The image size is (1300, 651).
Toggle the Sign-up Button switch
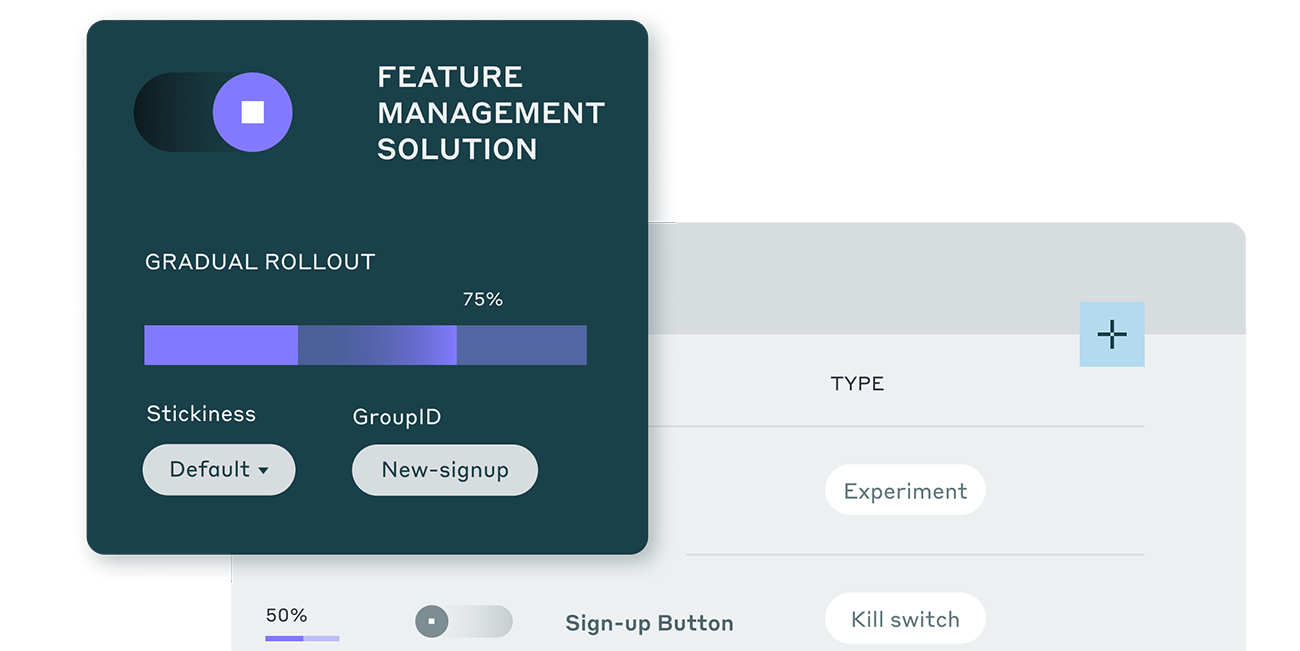(463, 621)
